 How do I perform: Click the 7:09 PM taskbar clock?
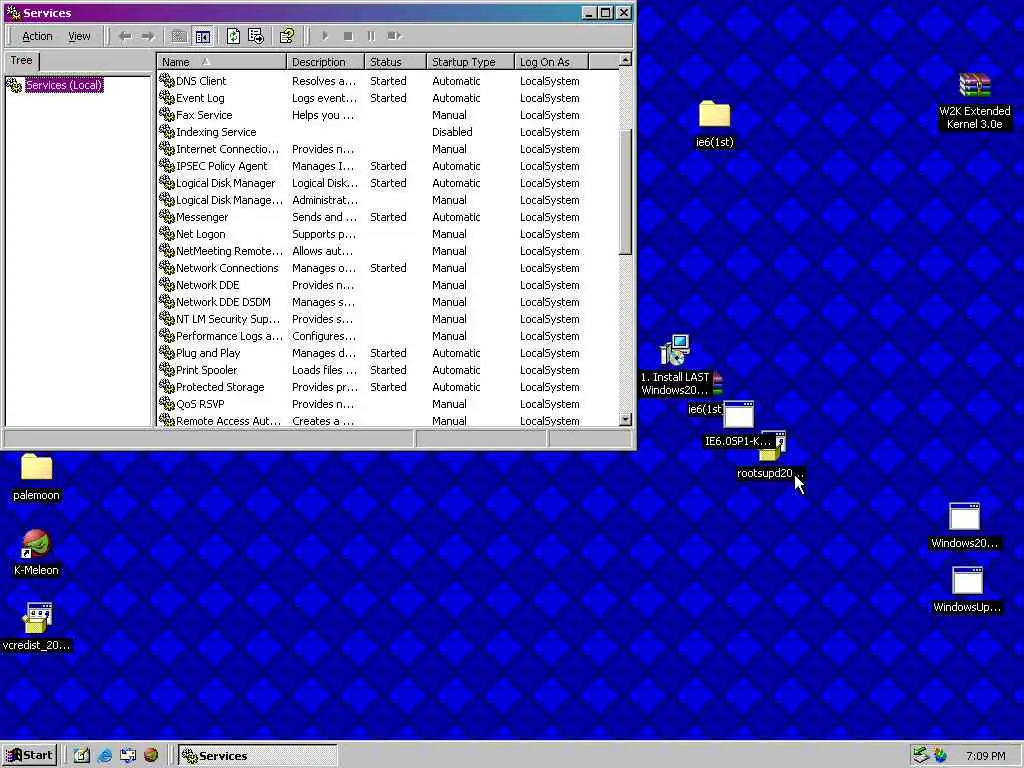point(985,756)
